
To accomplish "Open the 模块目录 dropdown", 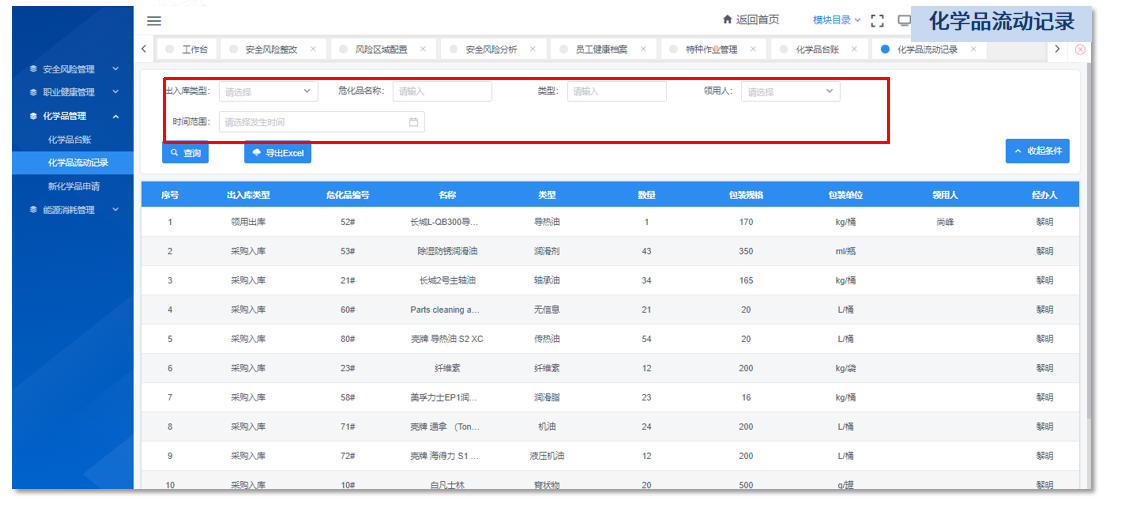I will point(836,20).
